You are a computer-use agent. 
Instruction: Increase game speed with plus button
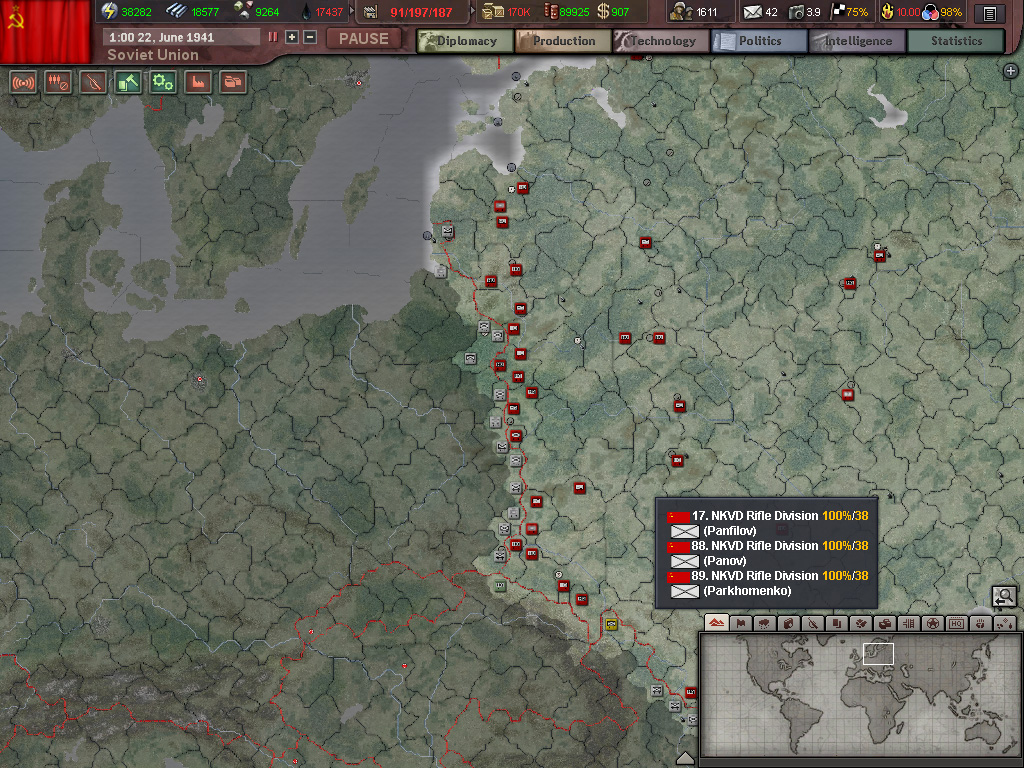point(292,37)
